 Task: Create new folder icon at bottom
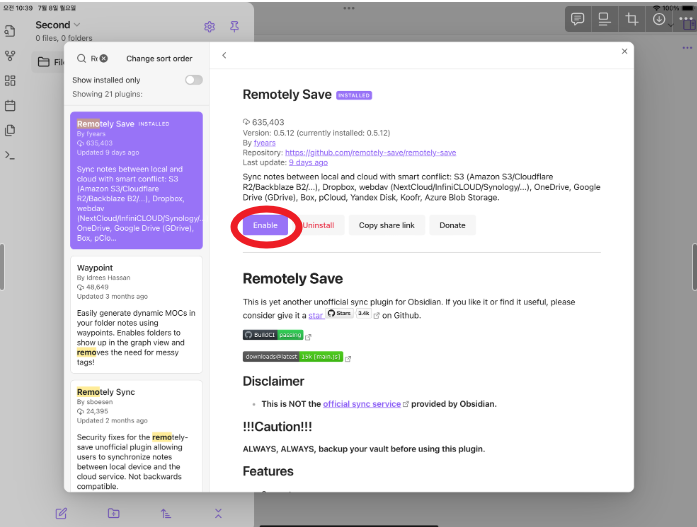pyautogui.click(x=113, y=513)
